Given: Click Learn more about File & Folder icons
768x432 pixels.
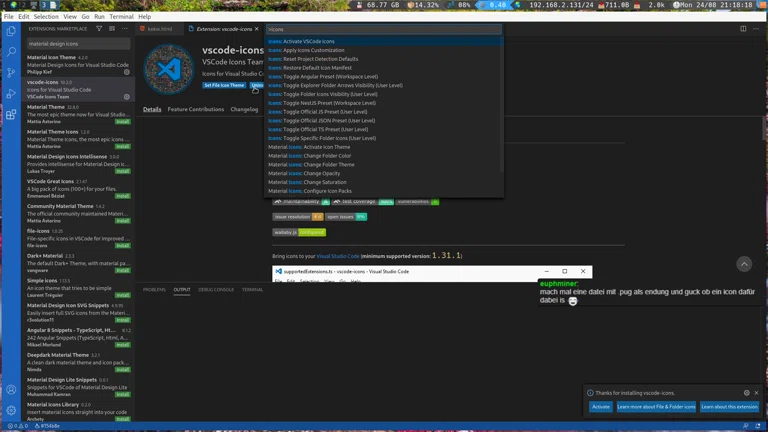Looking at the screenshot, I should [x=656, y=407].
